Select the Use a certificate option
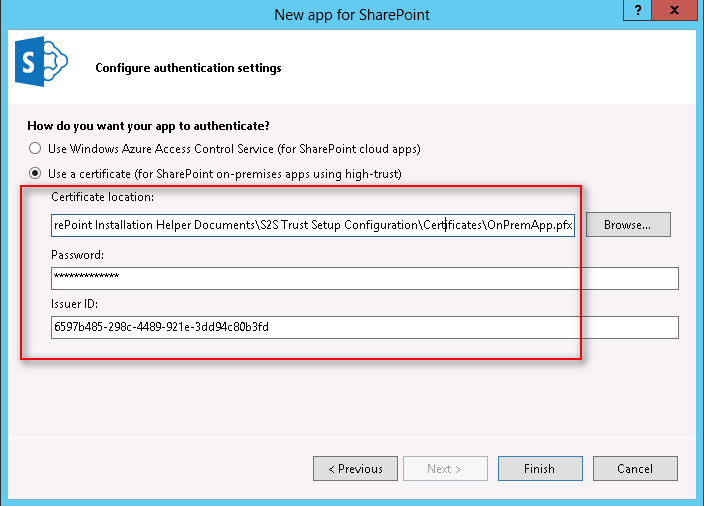This screenshot has height=506, width=704. [x=37, y=173]
